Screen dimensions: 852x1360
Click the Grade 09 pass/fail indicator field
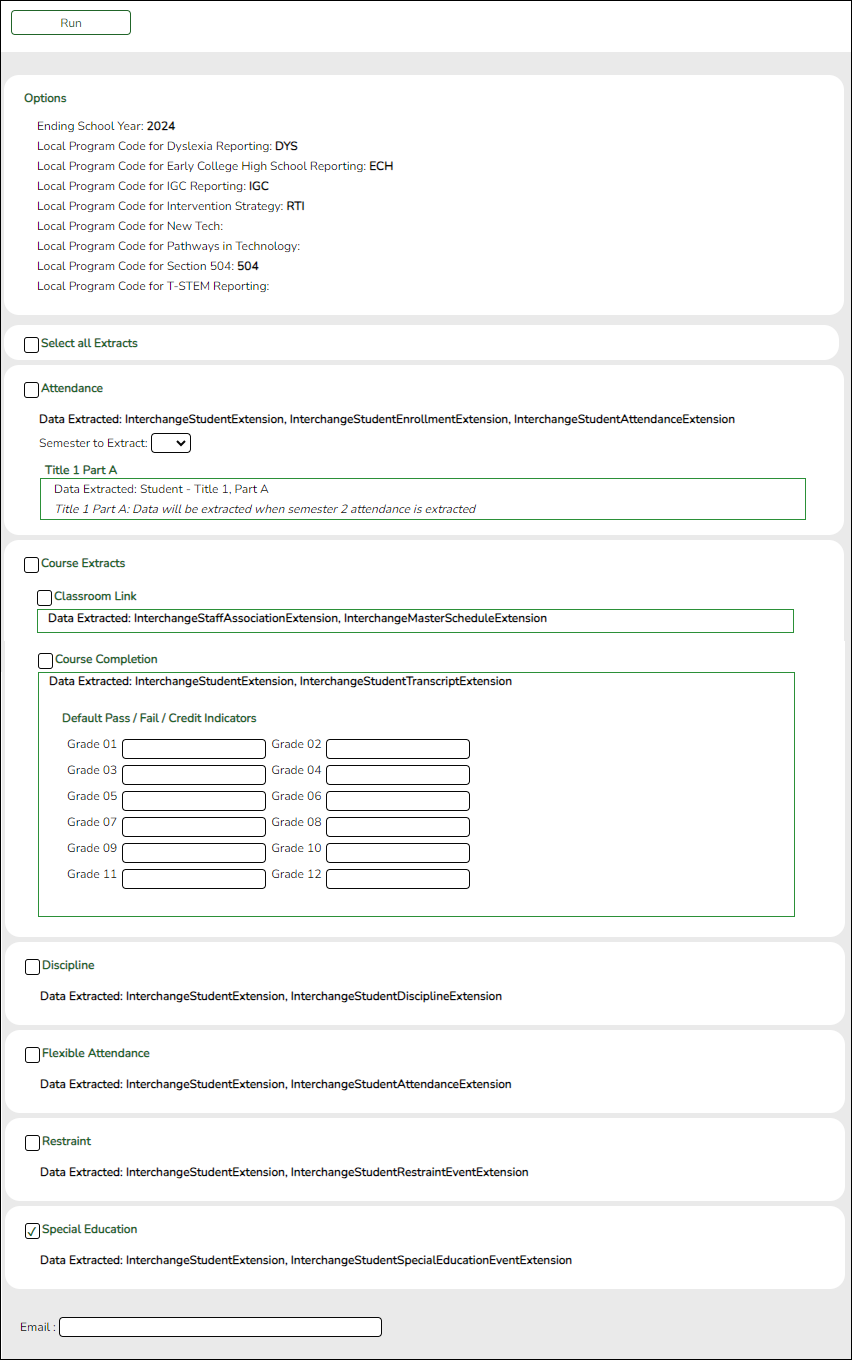pyautogui.click(x=193, y=852)
